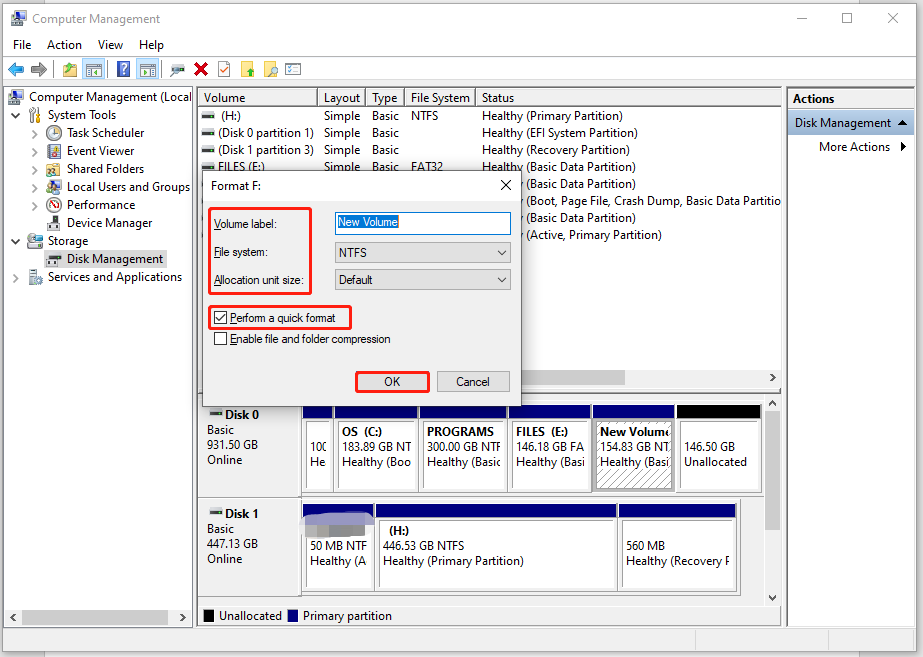Open the File system dropdown
This screenshot has height=657, width=923.
pos(423,254)
